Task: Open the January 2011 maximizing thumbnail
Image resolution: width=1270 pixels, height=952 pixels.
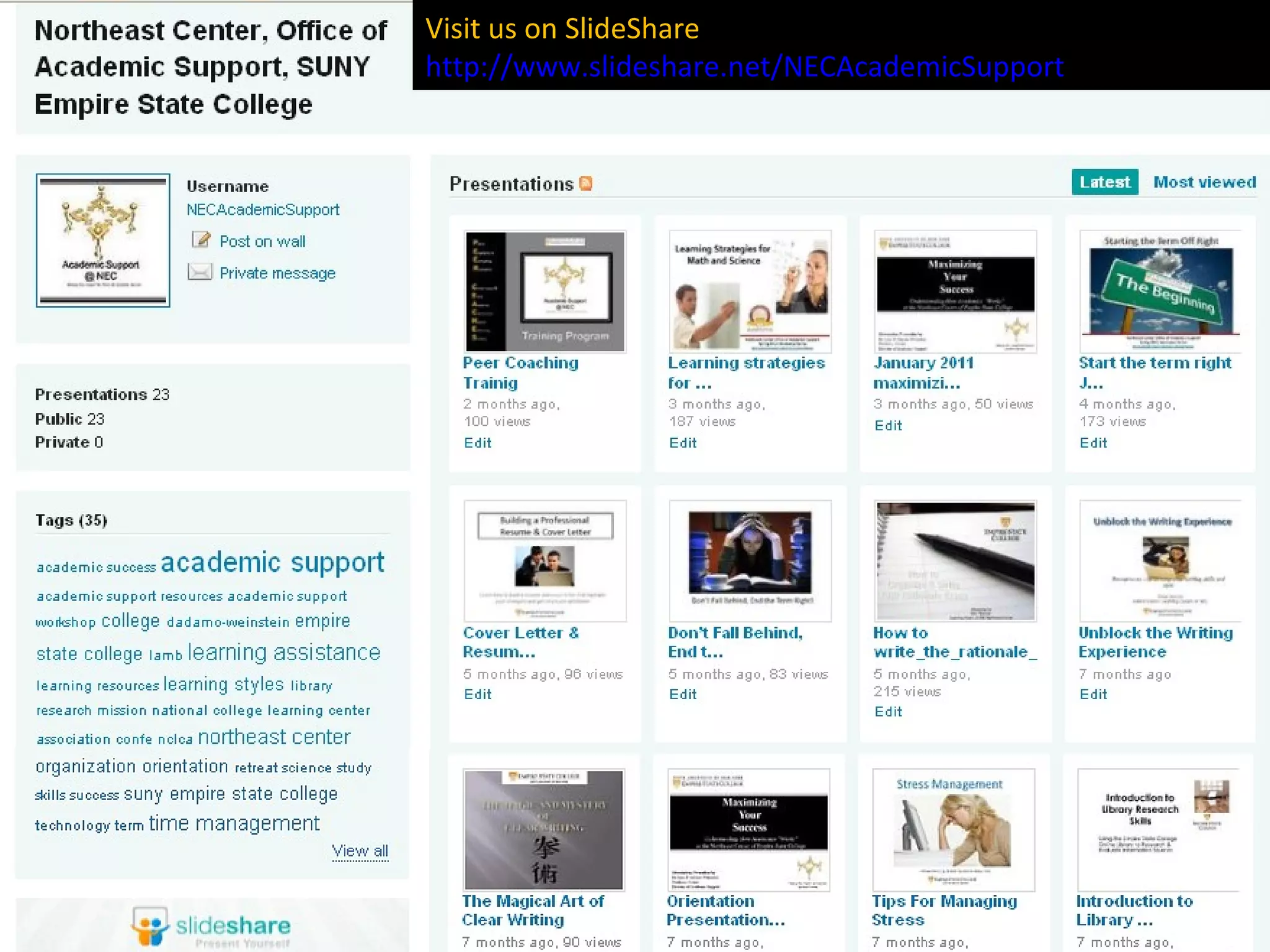Action: click(955, 291)
